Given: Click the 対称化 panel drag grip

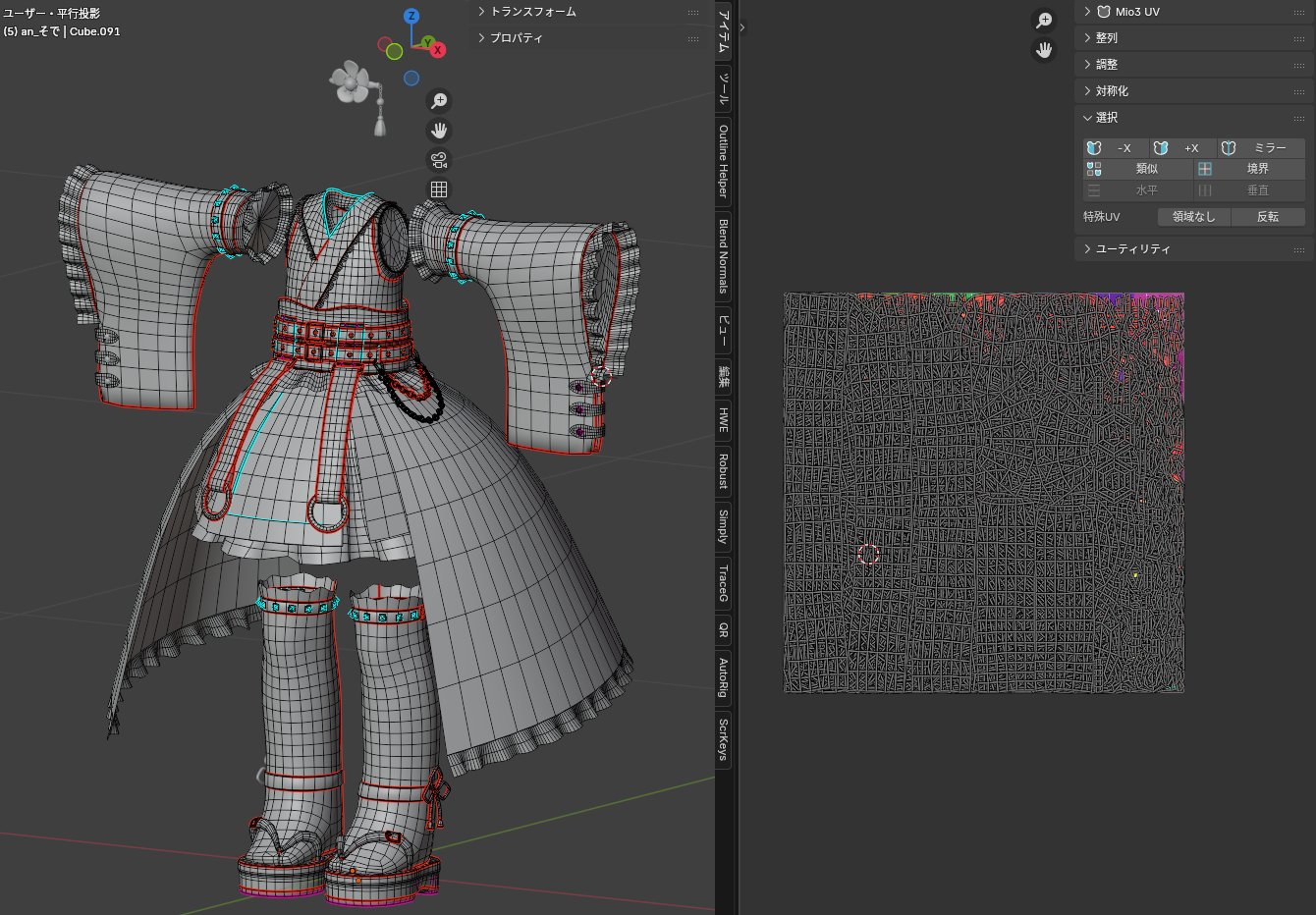Looking at the screenshot, I should [1299, 91].
